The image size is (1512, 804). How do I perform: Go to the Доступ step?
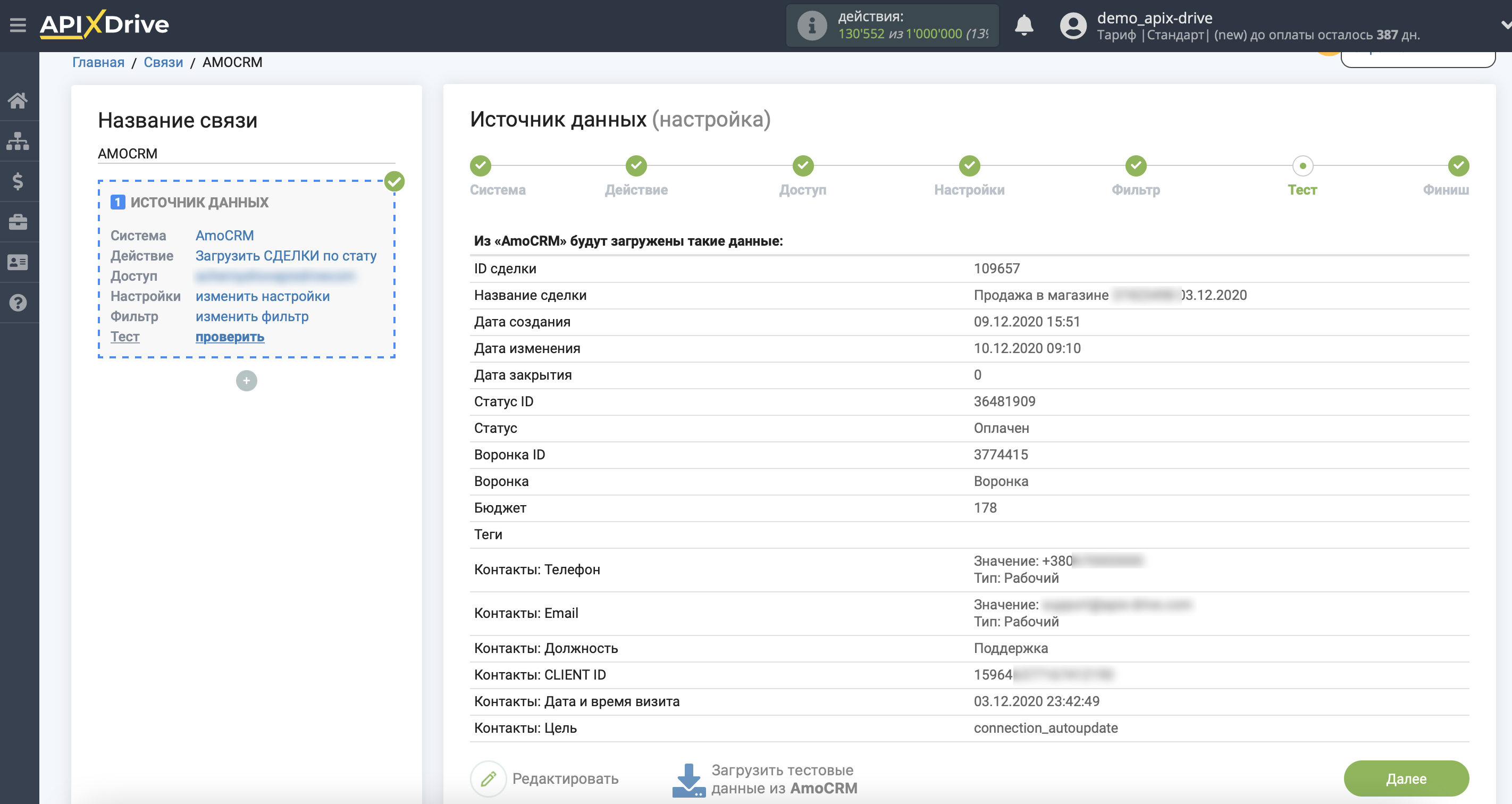pyautogui.click(x=803, y=166)
